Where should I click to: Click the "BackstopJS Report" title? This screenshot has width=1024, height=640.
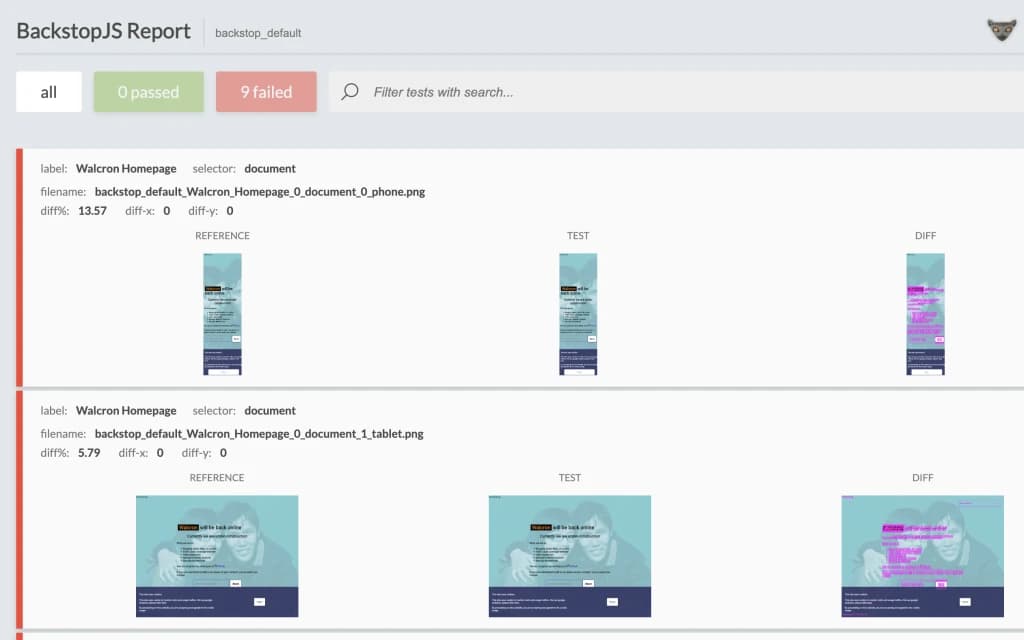point(103,31)
